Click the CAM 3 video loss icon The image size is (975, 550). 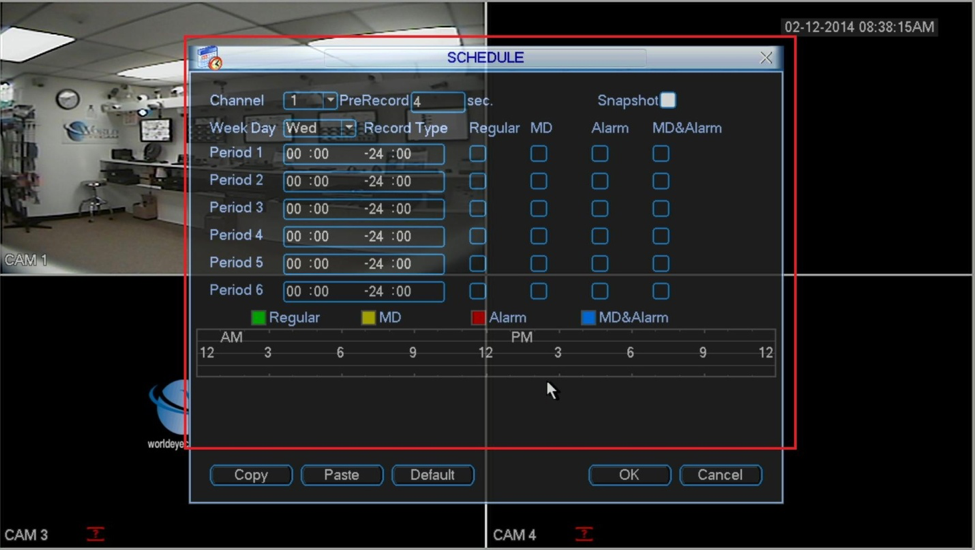click(x=95, y=533)
